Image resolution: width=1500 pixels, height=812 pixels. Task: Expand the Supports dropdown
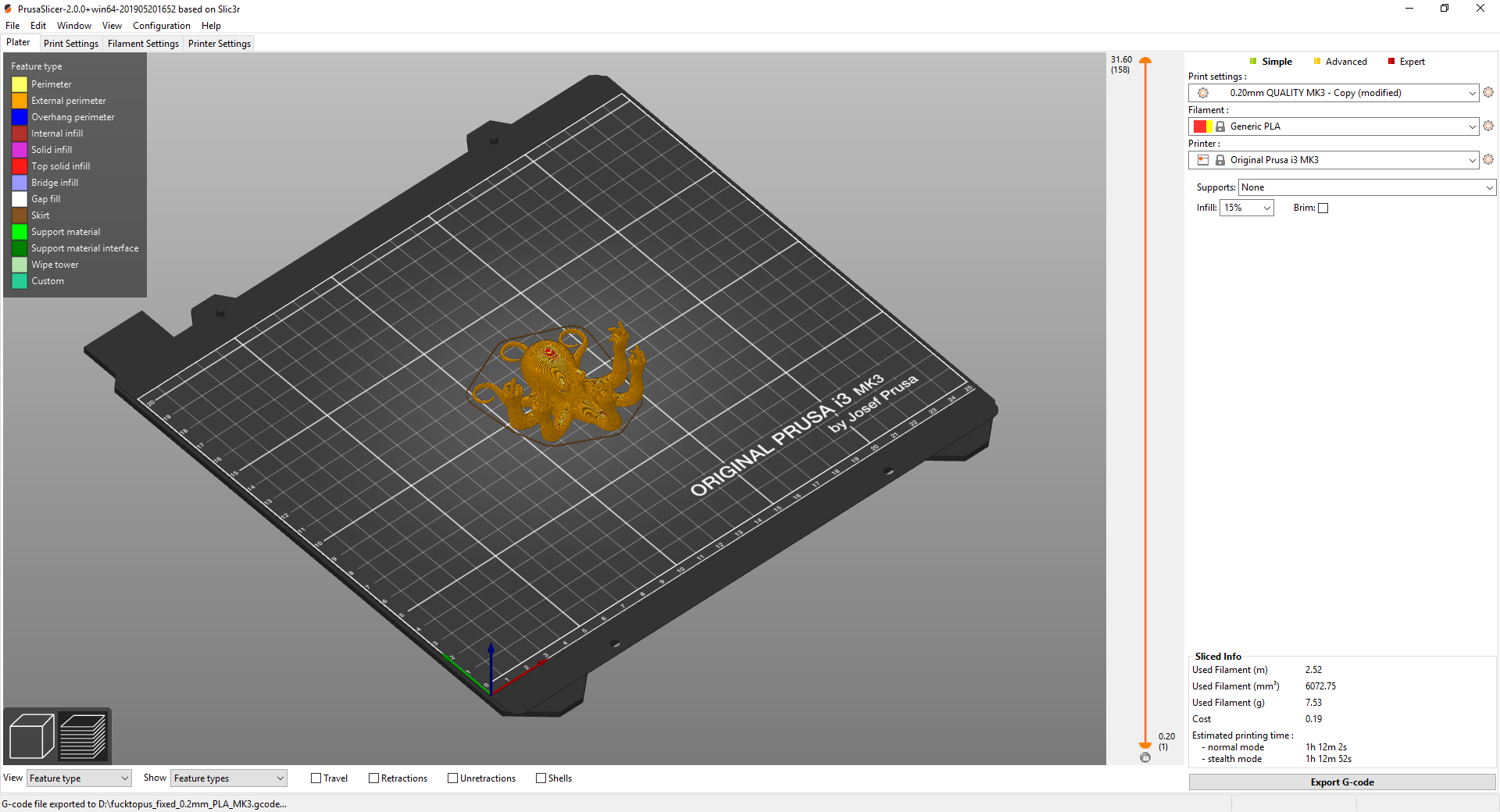point(1367,187)
